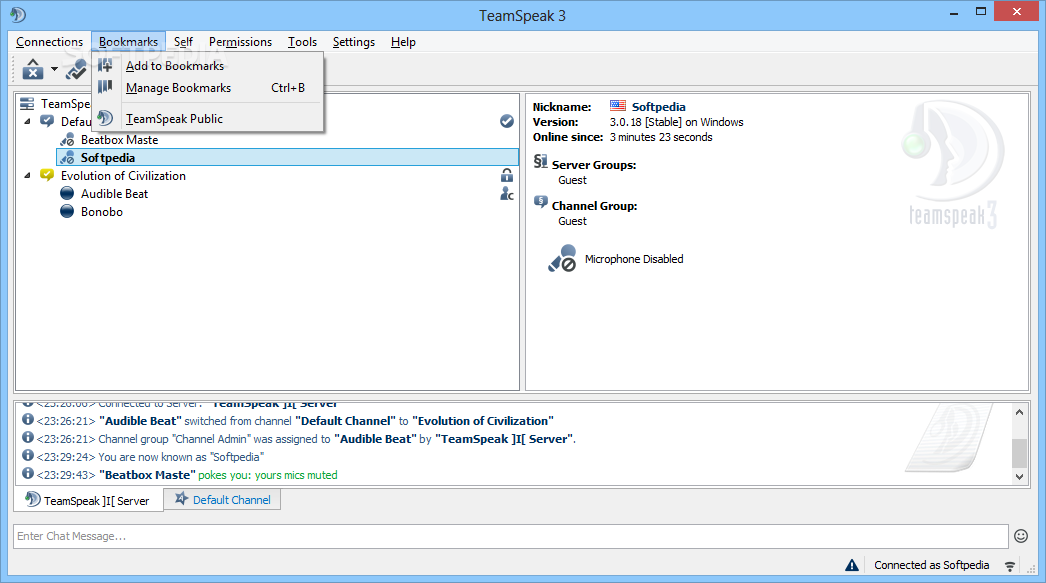
Task: Click Beatbox Maste's muted microphone icon
Action: pos(67,139)
